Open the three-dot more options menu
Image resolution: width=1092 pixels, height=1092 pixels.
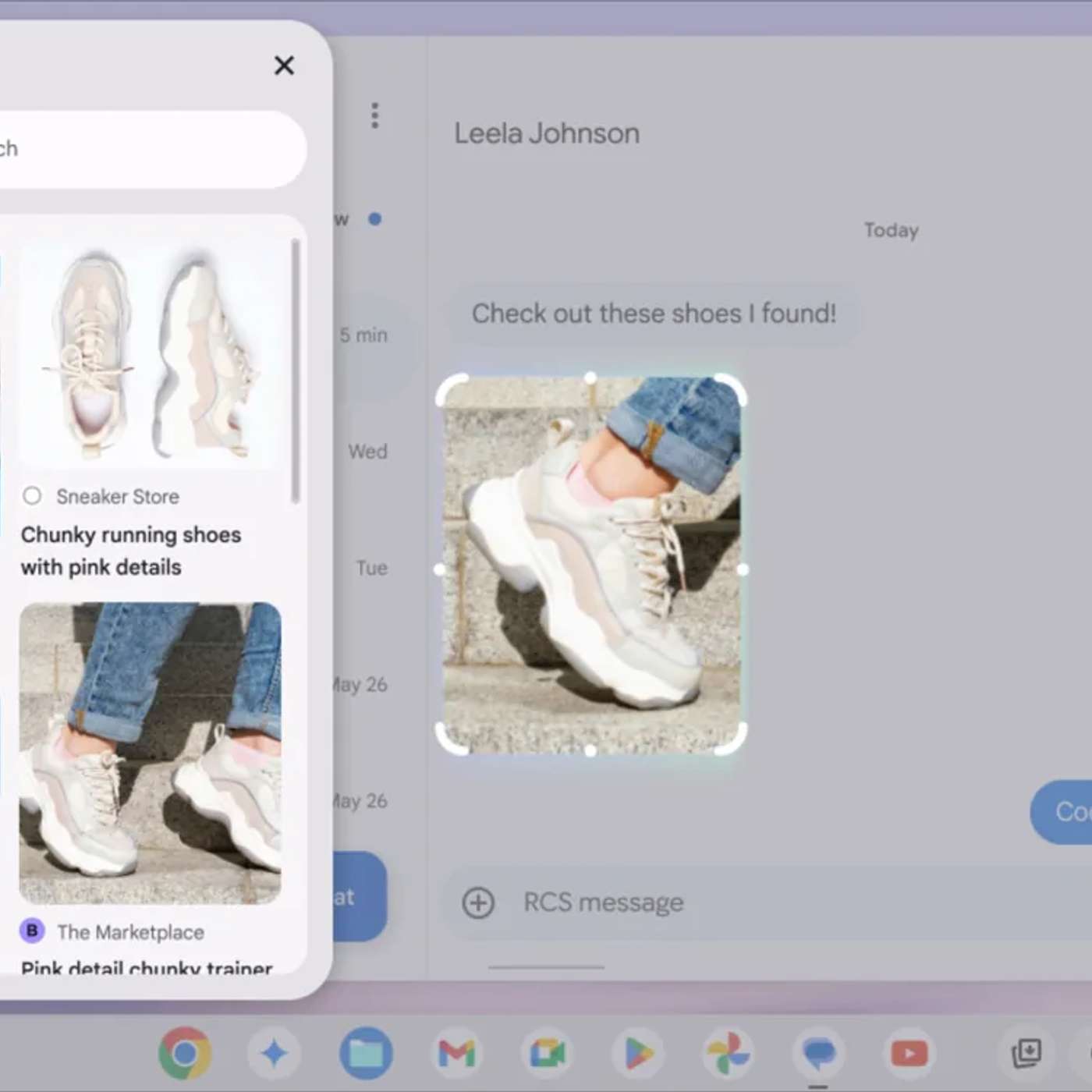click(x=375, y=115)
